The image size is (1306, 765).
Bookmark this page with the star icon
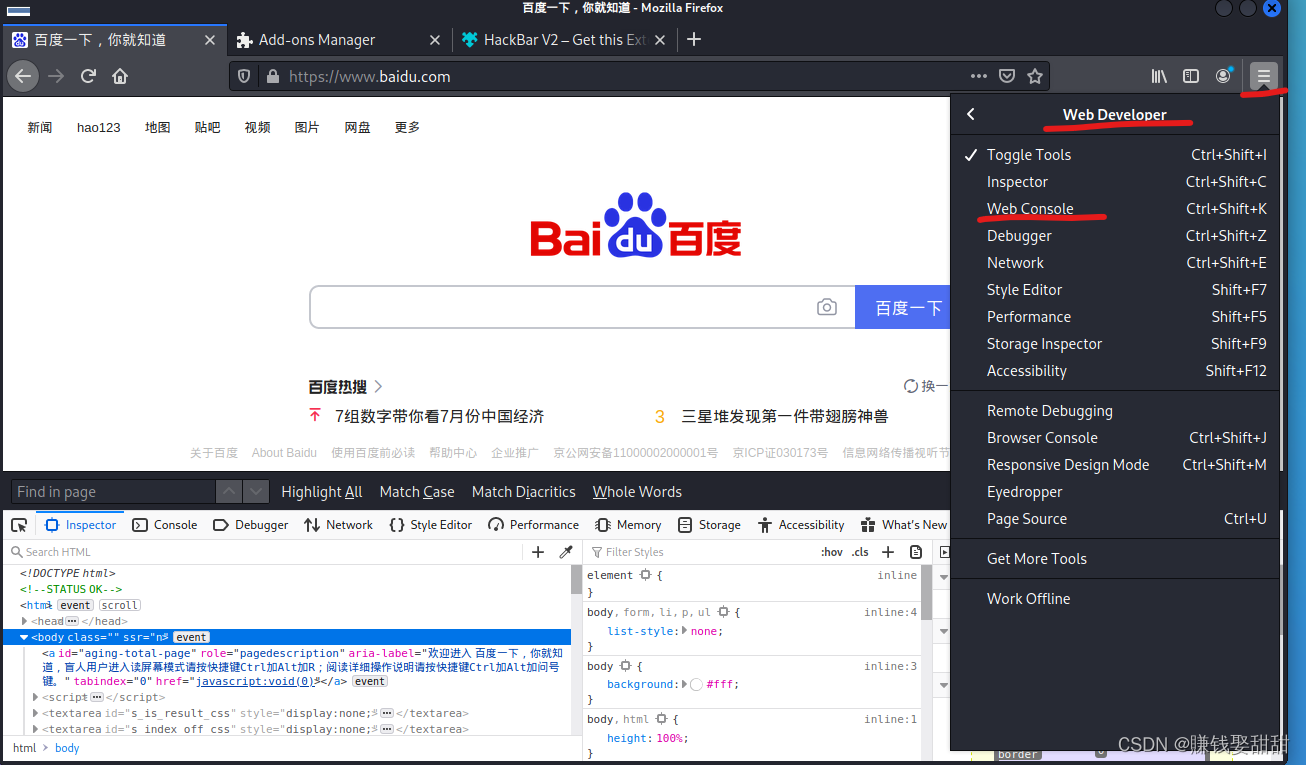click(x=1035, y=76)
